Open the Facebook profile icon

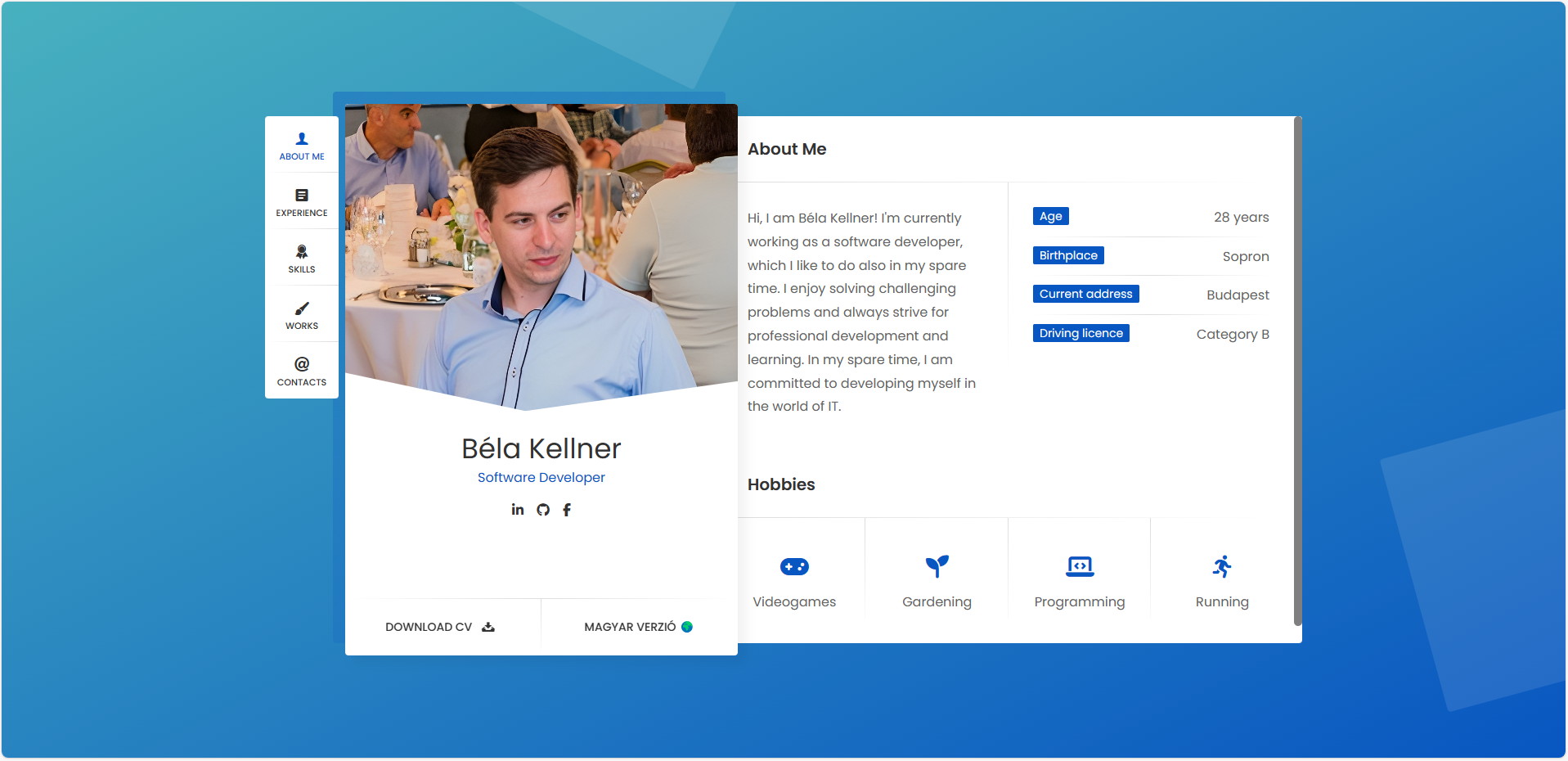coord(567,510)
